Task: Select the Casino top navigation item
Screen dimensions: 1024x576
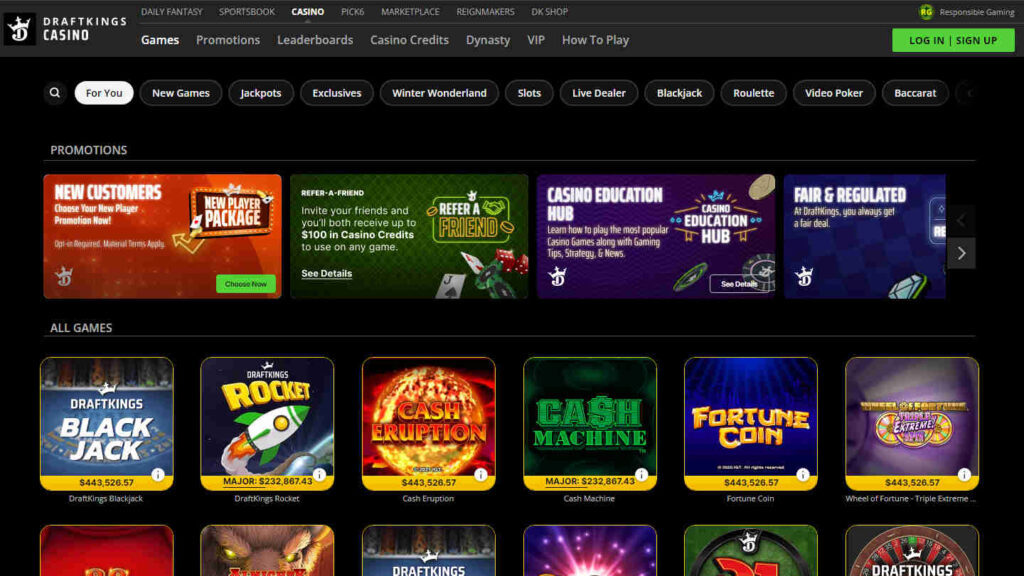Action: tap(308, 12)
